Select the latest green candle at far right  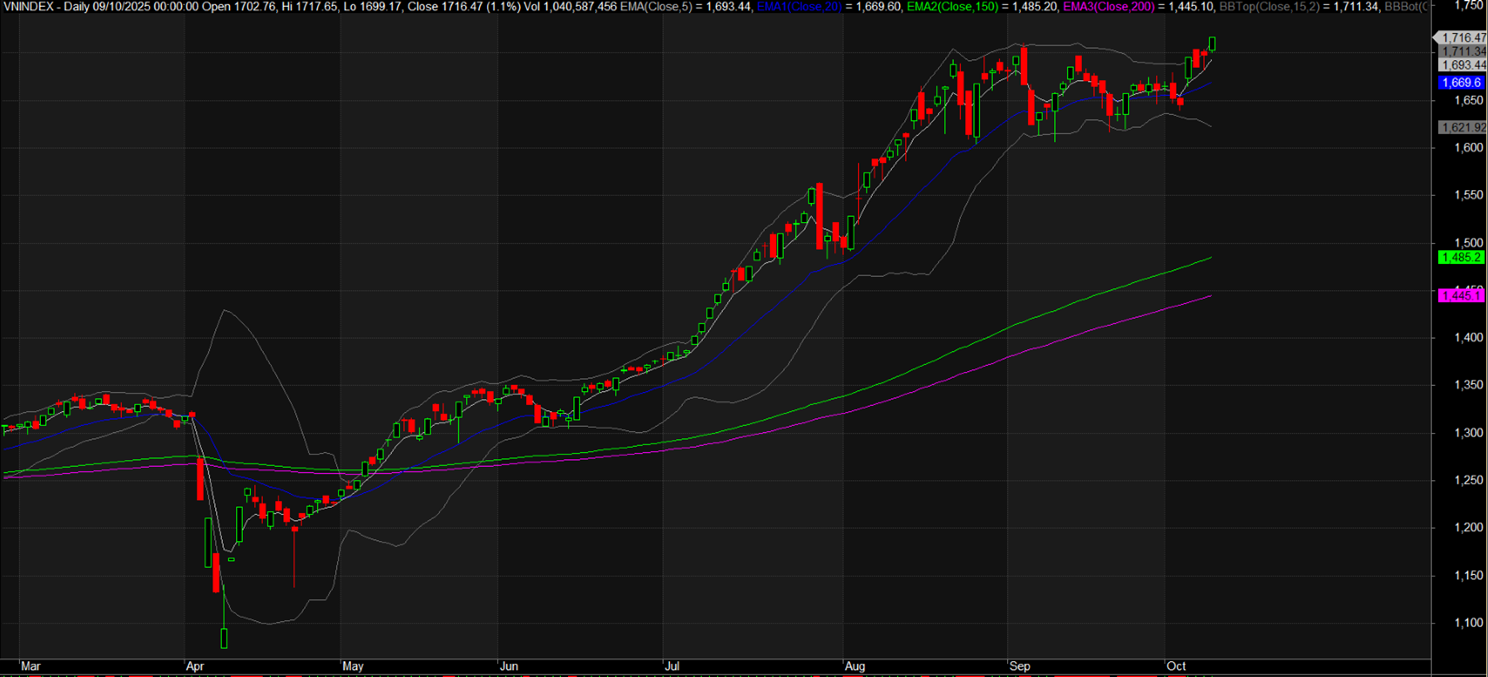pyautogui.click(x=1213, y=43)
